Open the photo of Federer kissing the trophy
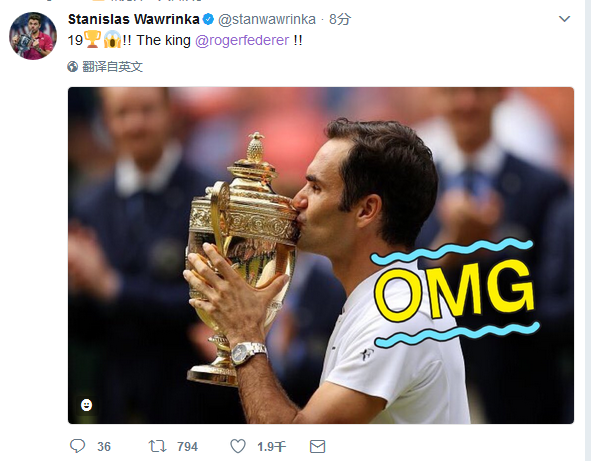The width and height of the screenshot is (591, 461). [321, 255]
